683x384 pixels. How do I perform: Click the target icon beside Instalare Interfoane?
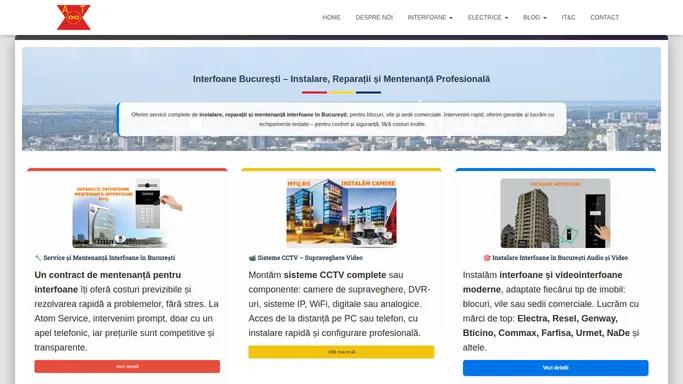[x=487, y=258]
